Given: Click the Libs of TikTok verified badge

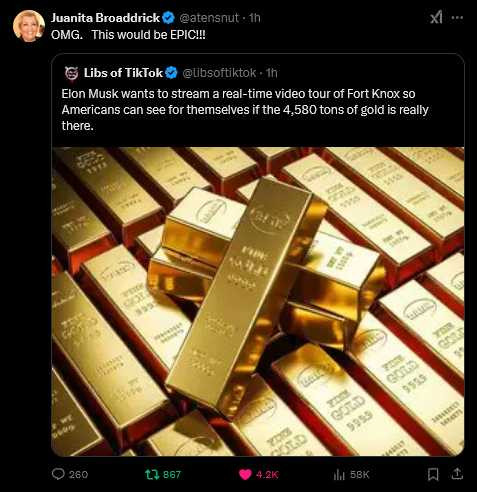Looking at the screenshot, I should pos(171,73).
